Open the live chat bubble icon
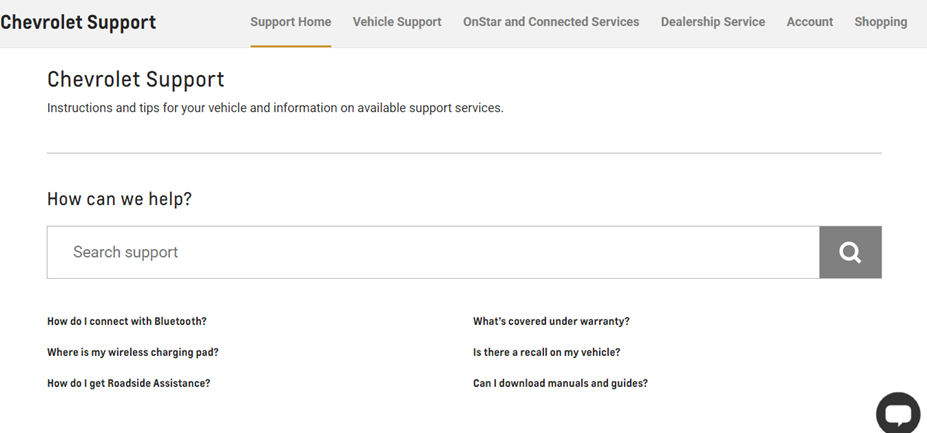Viewport: 927px width, 433px height. click(x=897, y=414)
